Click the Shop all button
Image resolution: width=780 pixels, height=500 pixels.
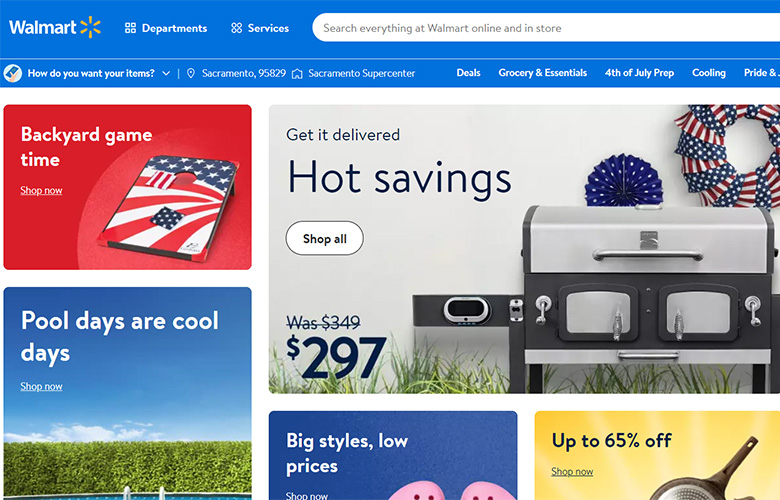tap(324, 238)
